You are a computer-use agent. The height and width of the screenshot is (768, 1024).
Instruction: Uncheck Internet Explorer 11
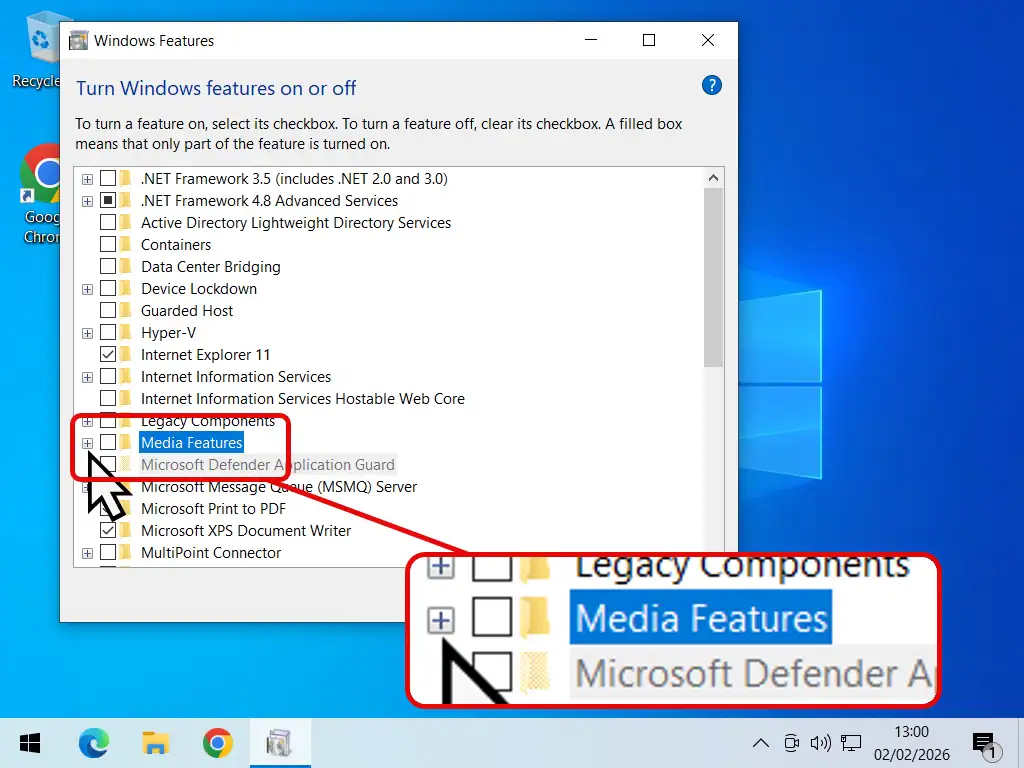coord(108,354)
